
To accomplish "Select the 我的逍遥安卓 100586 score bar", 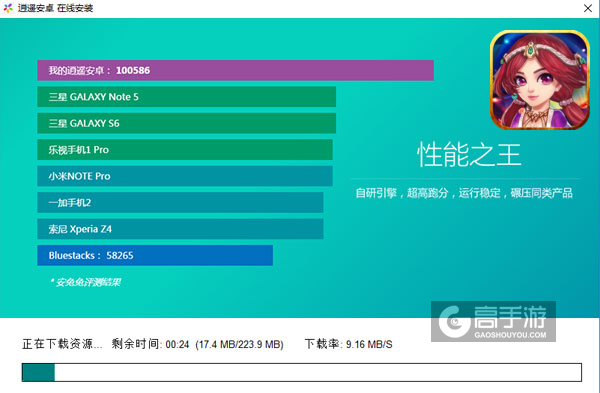I will (x=235, y=70).
